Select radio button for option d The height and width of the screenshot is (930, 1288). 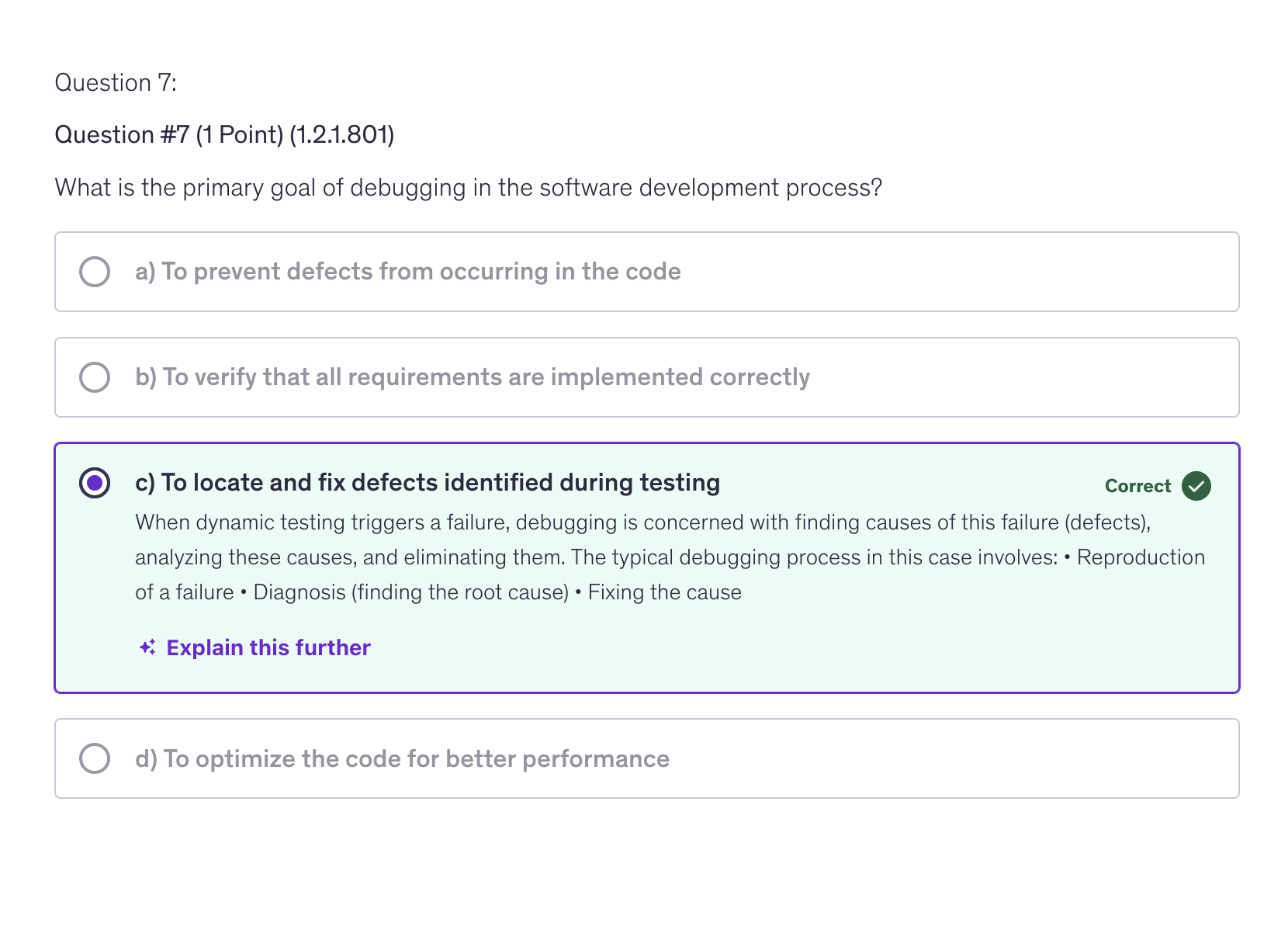click(x=95, y=758)
